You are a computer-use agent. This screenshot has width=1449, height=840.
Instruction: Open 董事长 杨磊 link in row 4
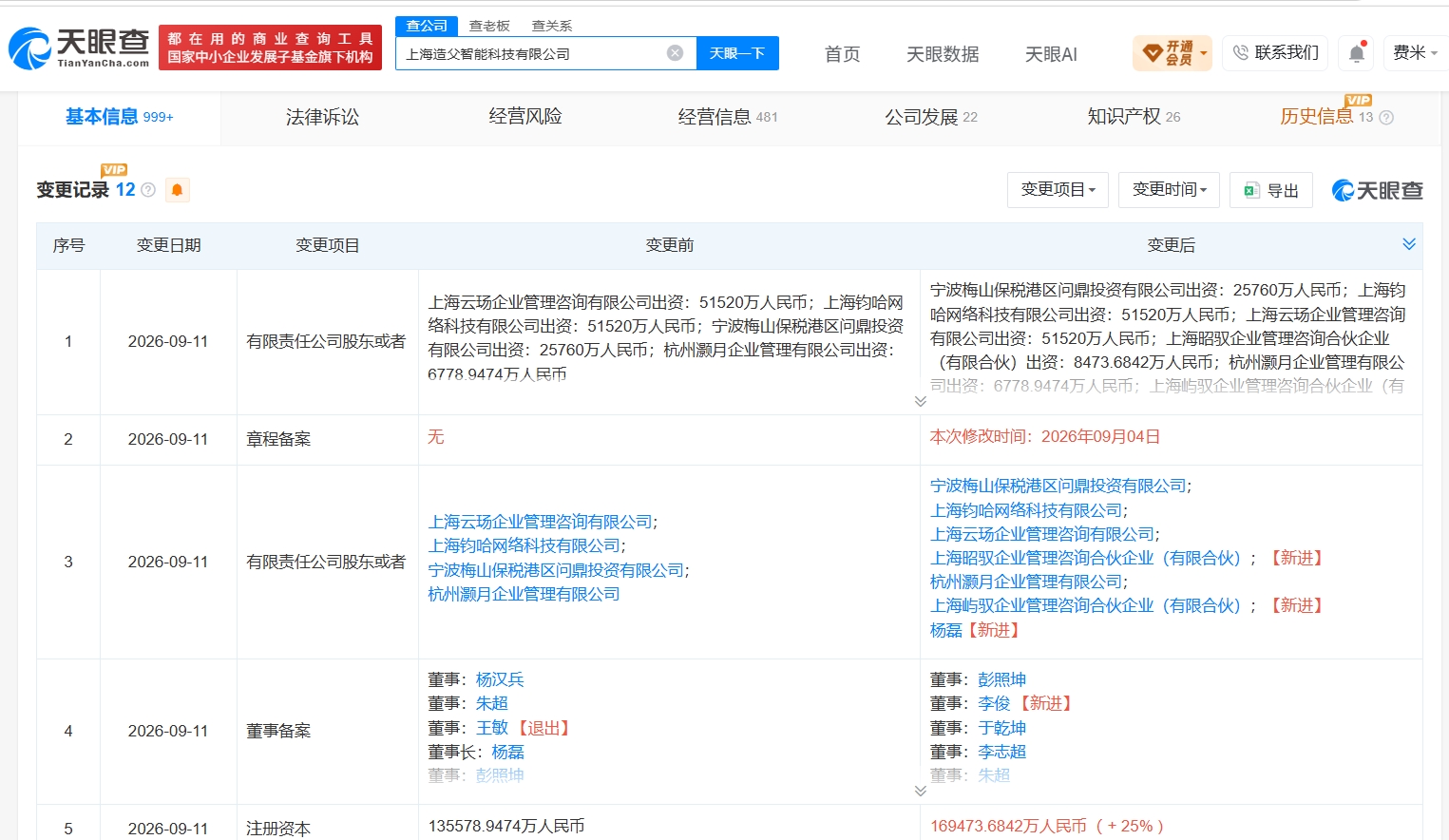(x=508, y=752)
